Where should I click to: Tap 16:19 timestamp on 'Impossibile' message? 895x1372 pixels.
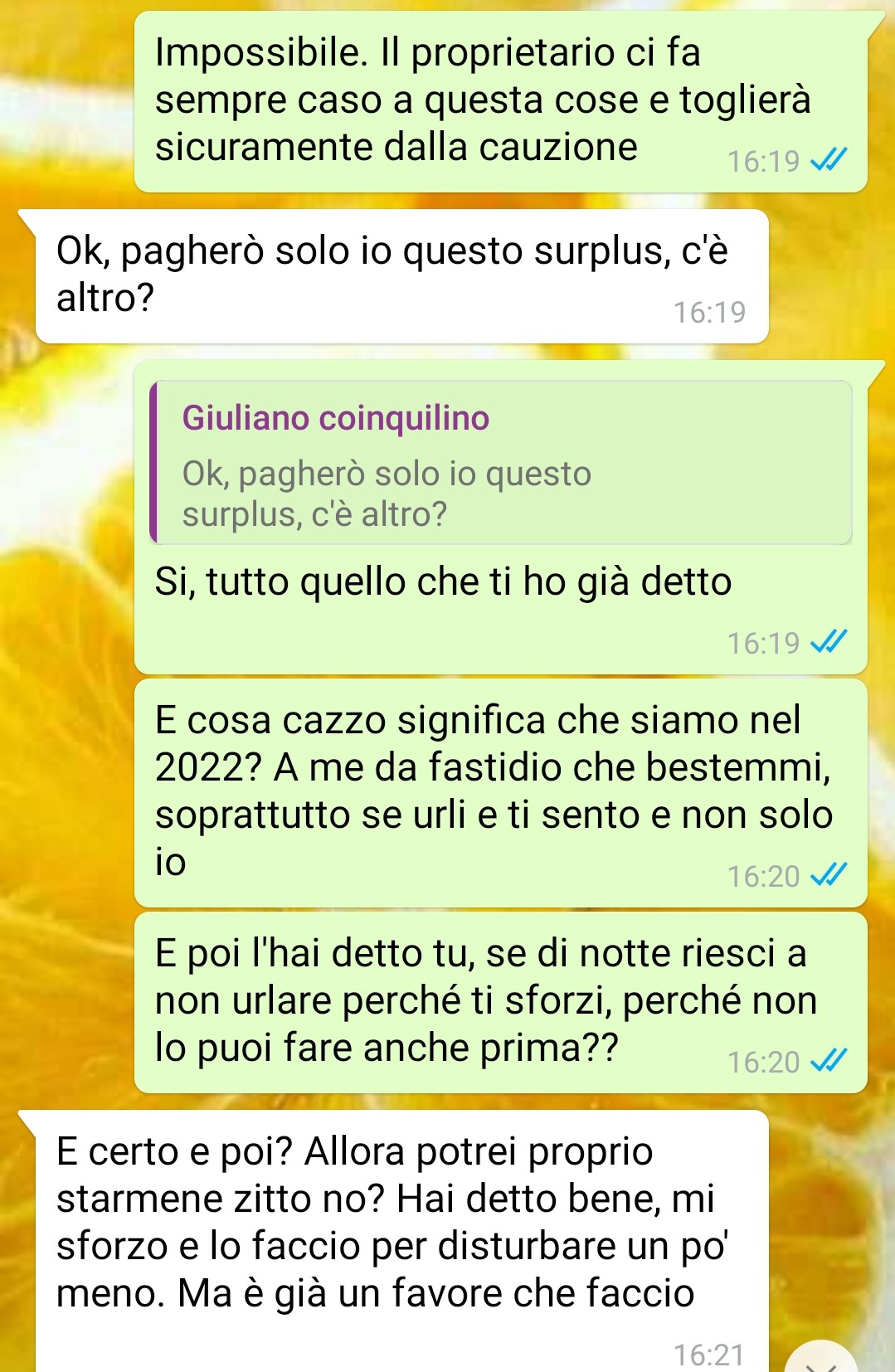click(x=763, y=160)
